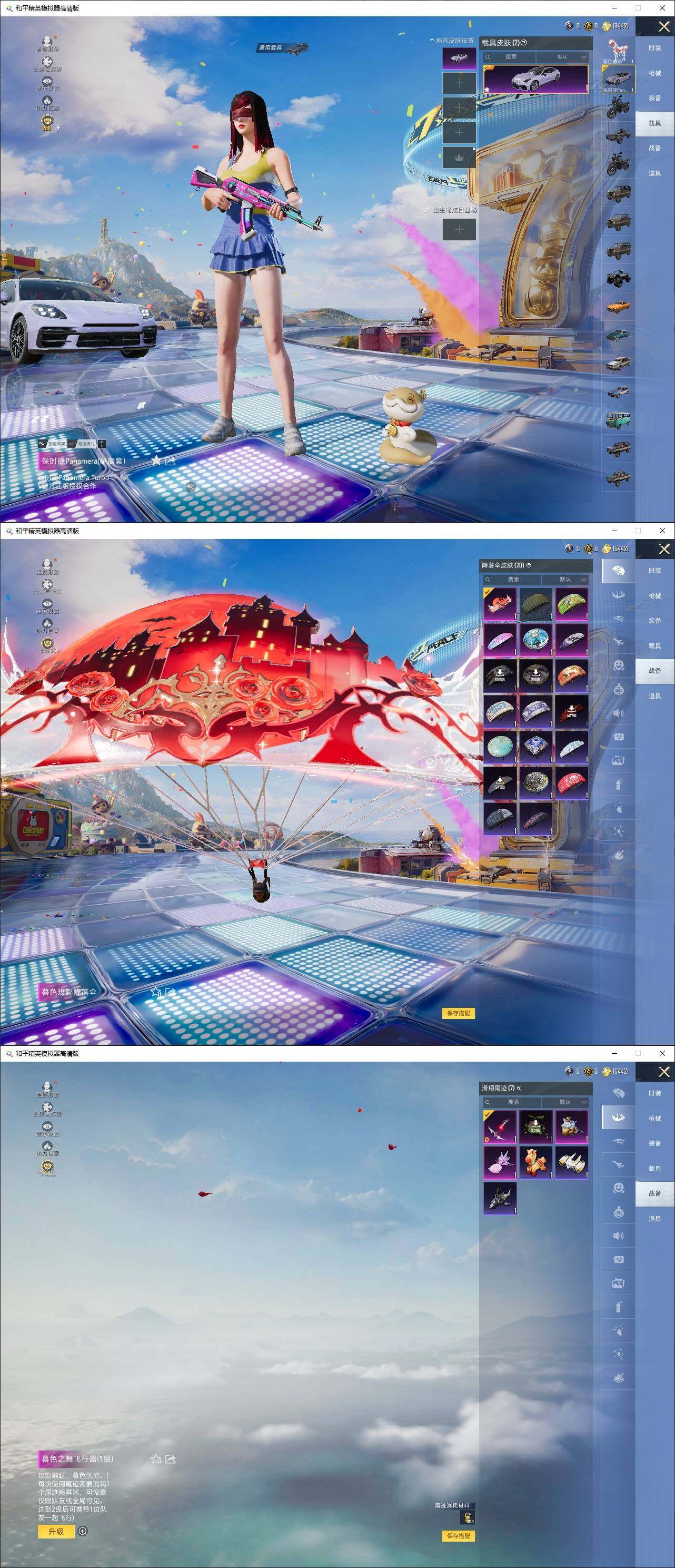Click 搜索 field in 滑翔尾迹 panel
This screenshot has width=675, height=1568.
pos(512,1102)
